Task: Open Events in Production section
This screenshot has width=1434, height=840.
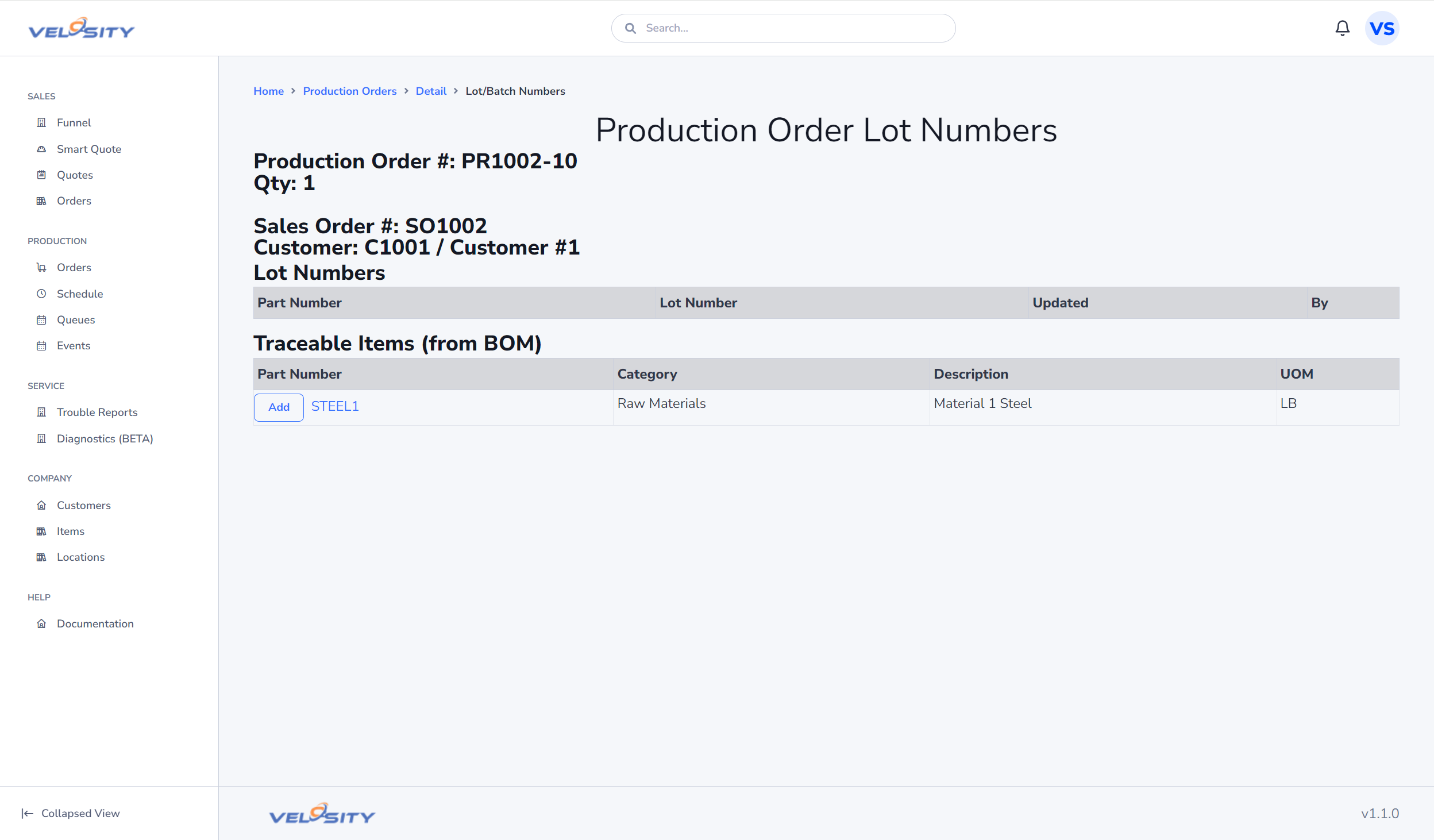Action: click(74, 345)
